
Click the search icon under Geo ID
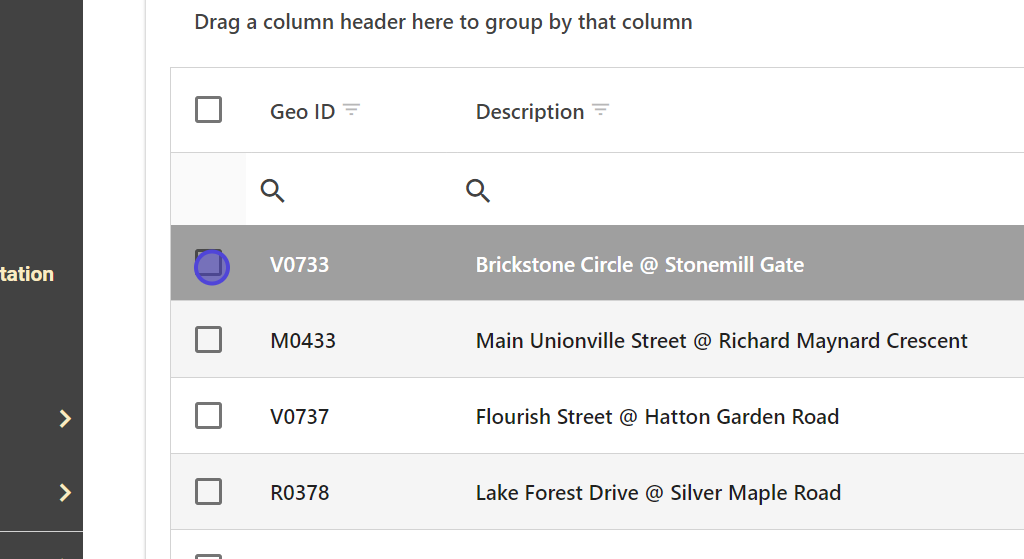tap(272, 190)
